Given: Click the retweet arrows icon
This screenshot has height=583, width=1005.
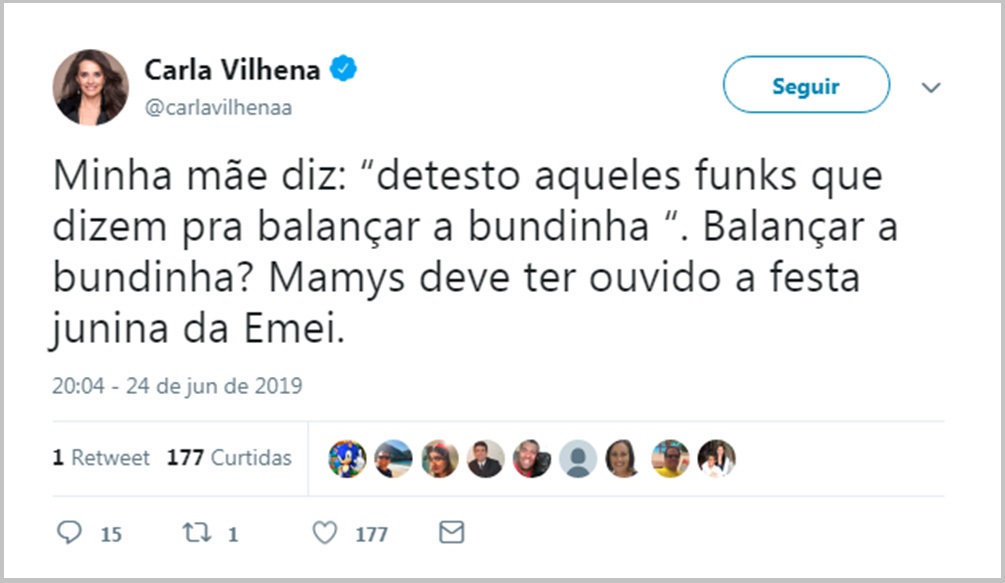Looking at the screenshot, I should pos(198,533).
